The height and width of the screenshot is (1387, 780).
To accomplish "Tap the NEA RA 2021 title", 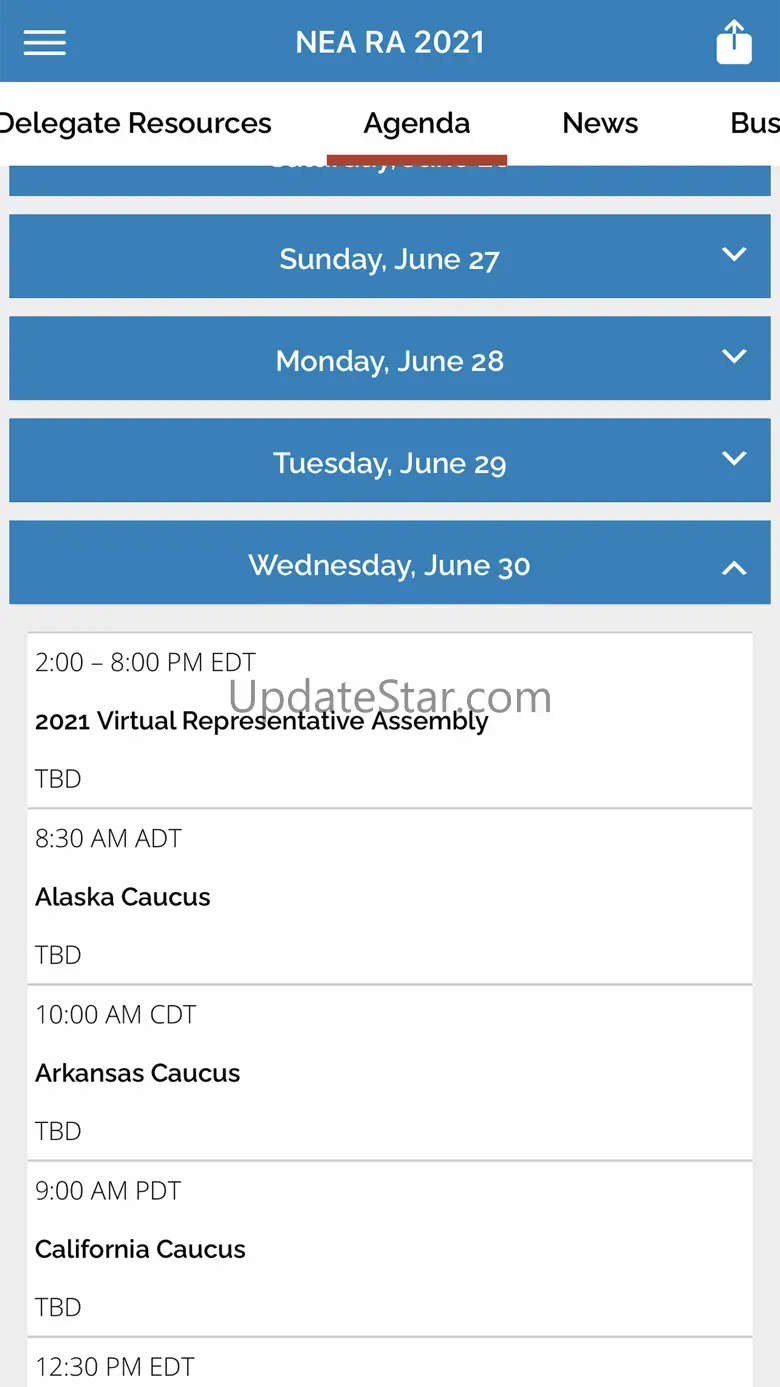I will [x=390, y=42].
